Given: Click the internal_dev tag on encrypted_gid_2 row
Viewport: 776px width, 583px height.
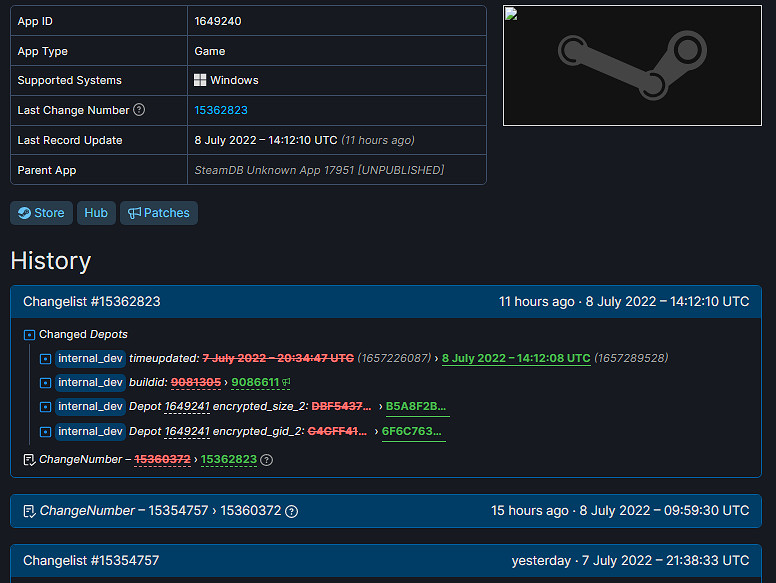Looking at the screenshot, I should pyautogui.click(x=91, y=432).
